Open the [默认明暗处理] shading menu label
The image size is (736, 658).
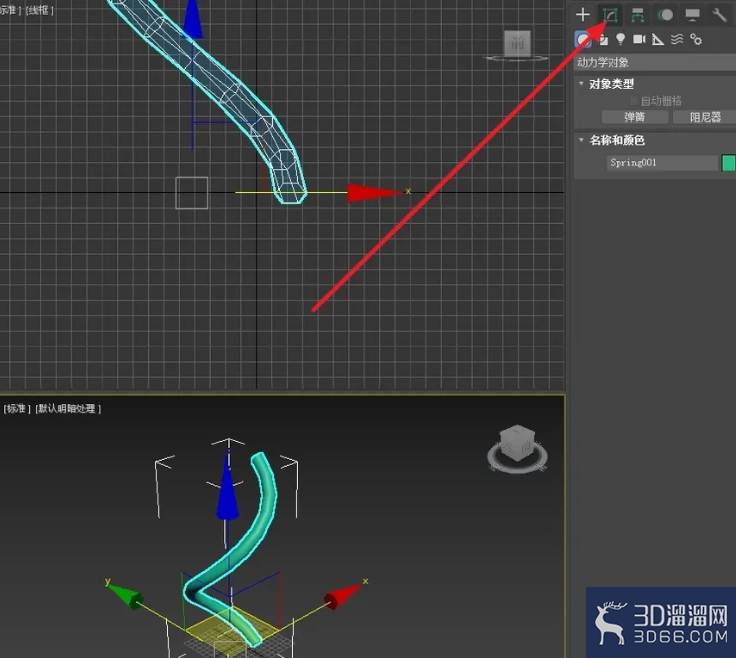68,409
